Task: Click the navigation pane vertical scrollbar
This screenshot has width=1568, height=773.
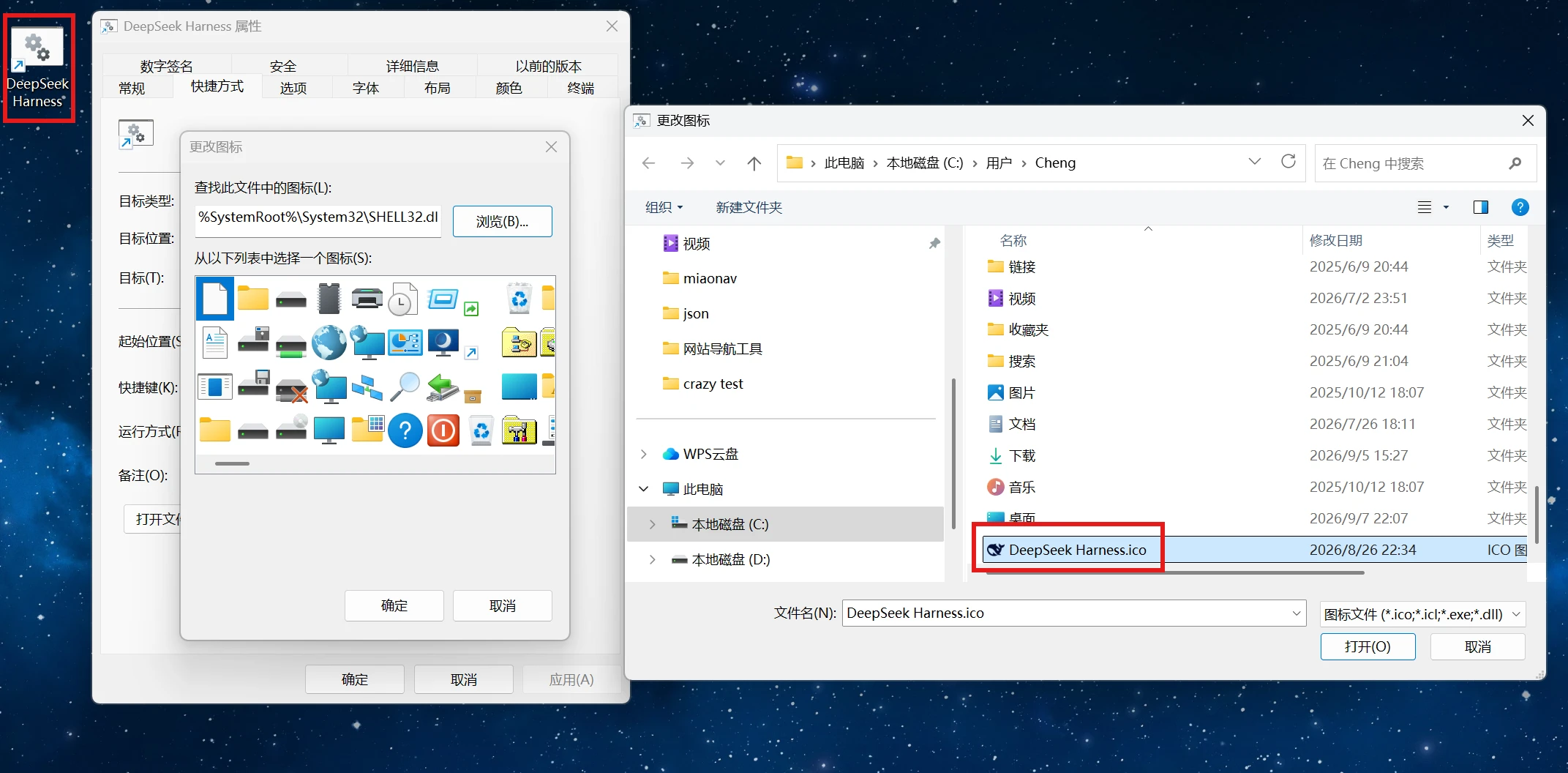Action: pyautogui.click(x=953, y=454)
